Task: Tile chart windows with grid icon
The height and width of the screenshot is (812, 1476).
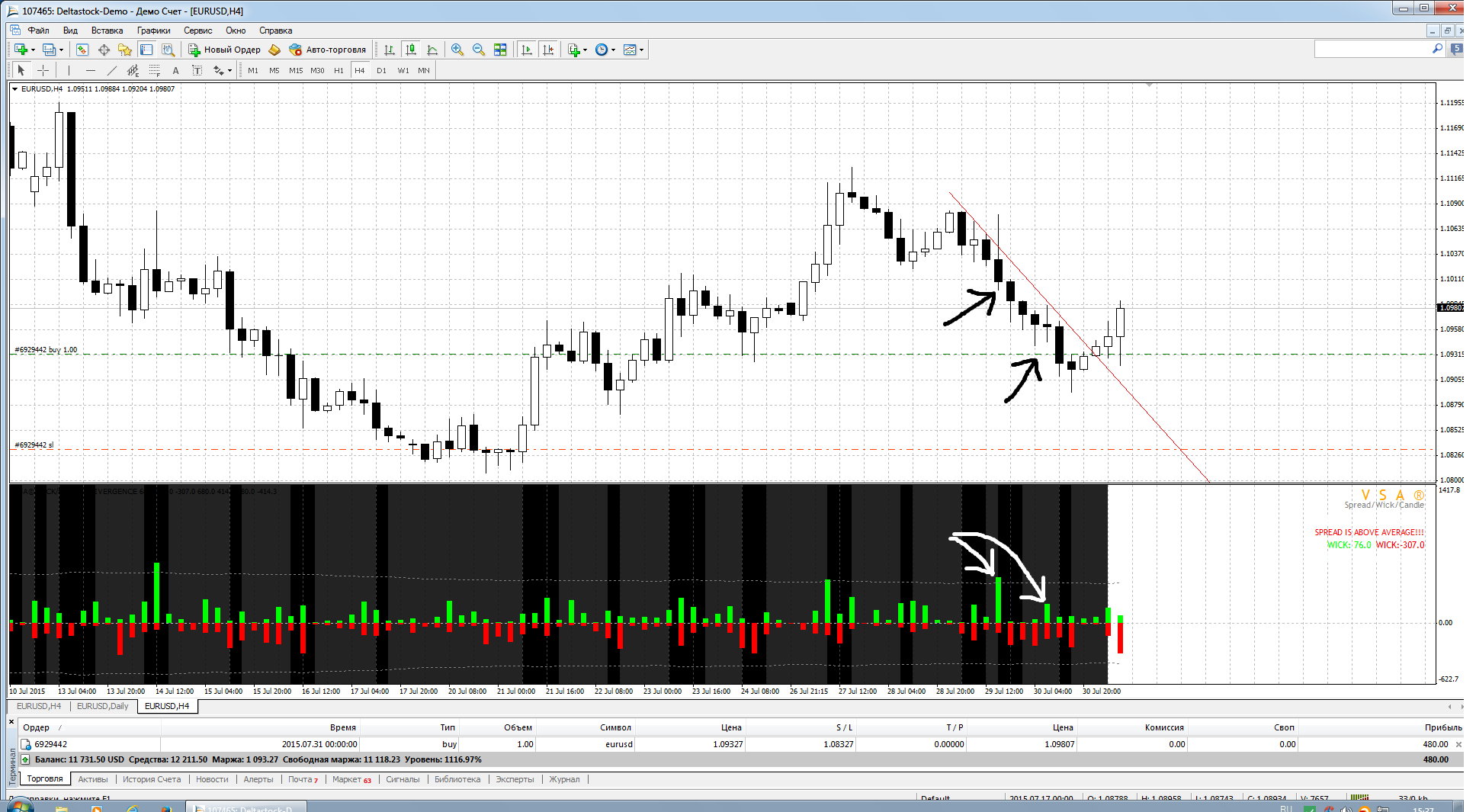Action: [500, 50]
